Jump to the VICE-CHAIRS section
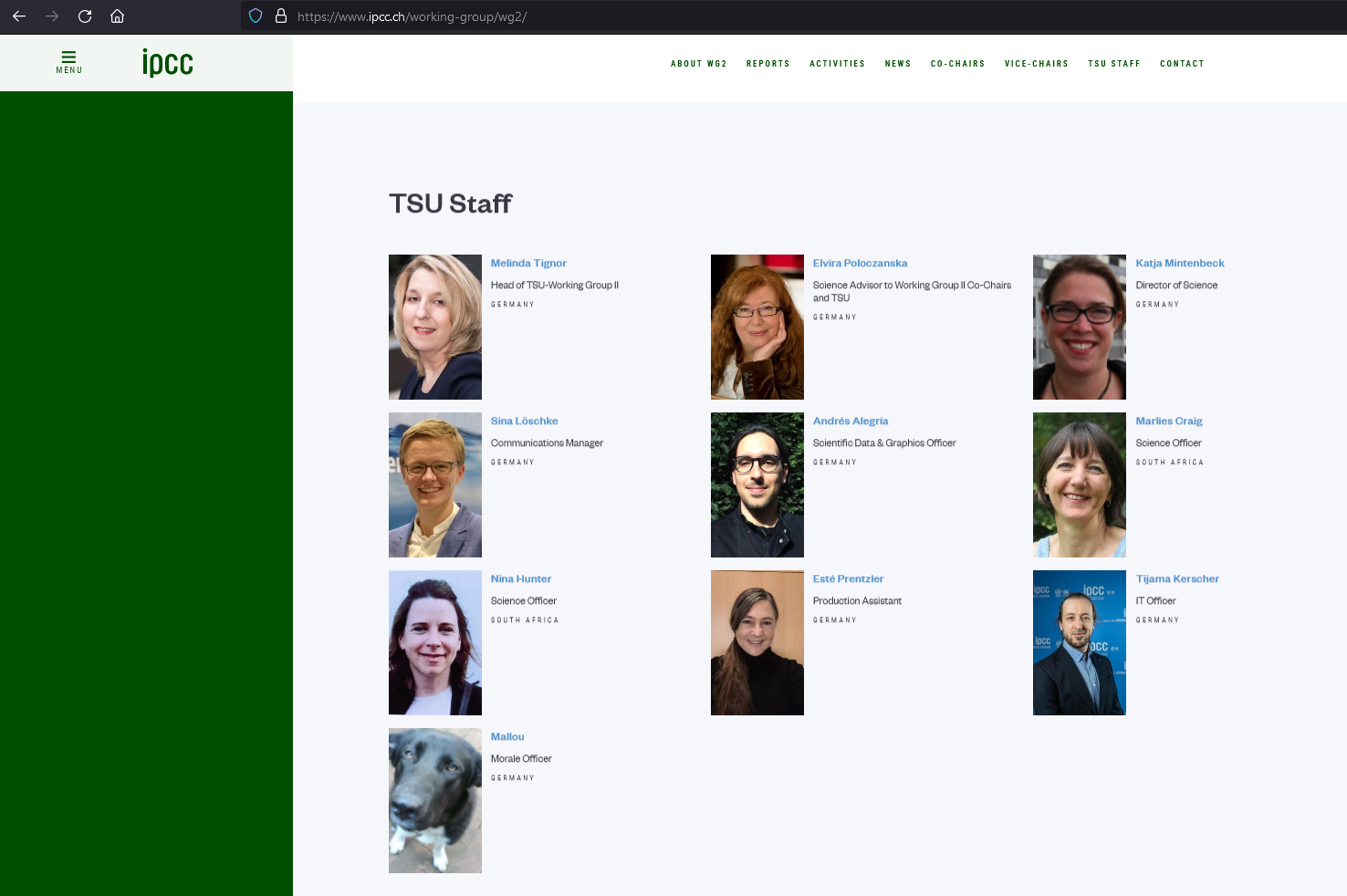 1037,64
